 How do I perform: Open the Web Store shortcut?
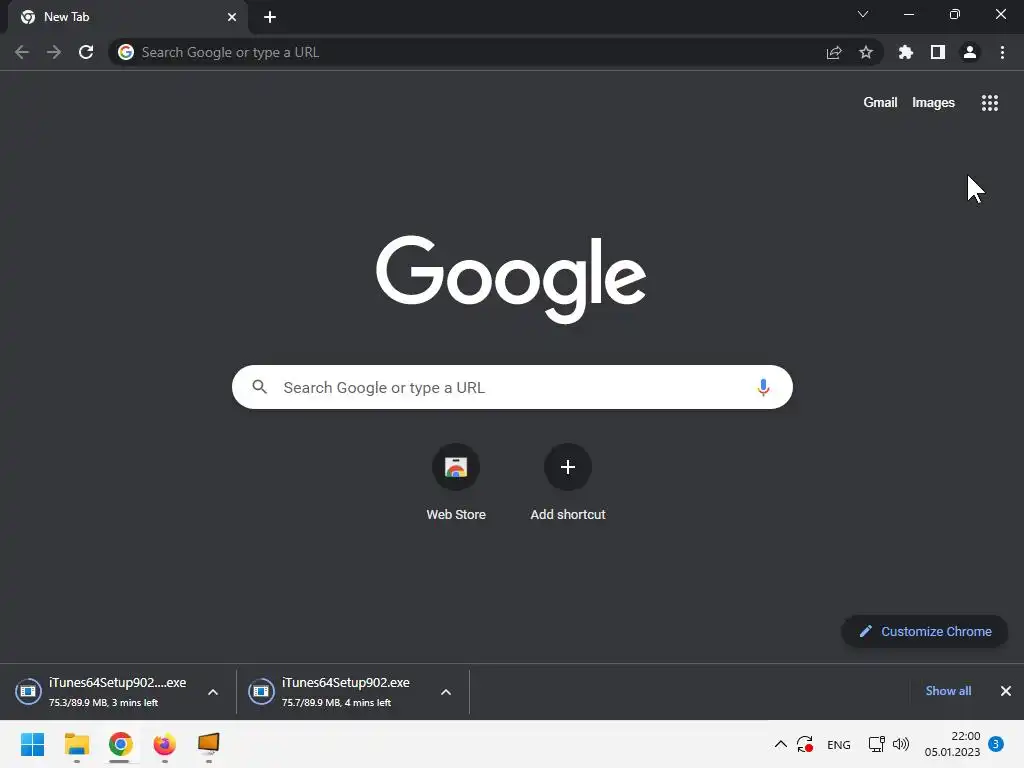(x=456, y=467)
